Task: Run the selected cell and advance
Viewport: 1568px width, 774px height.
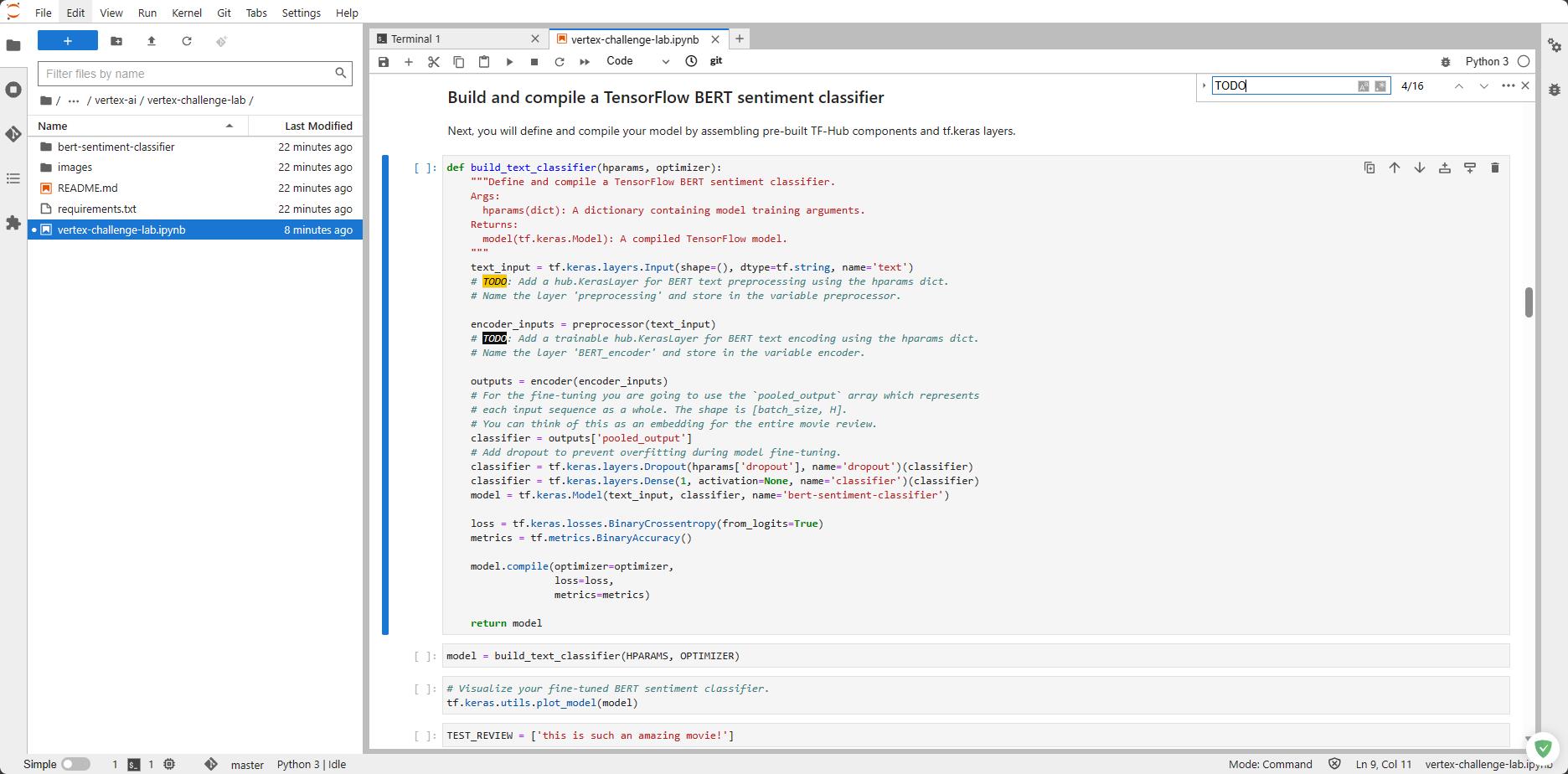Action: point(509,61)
